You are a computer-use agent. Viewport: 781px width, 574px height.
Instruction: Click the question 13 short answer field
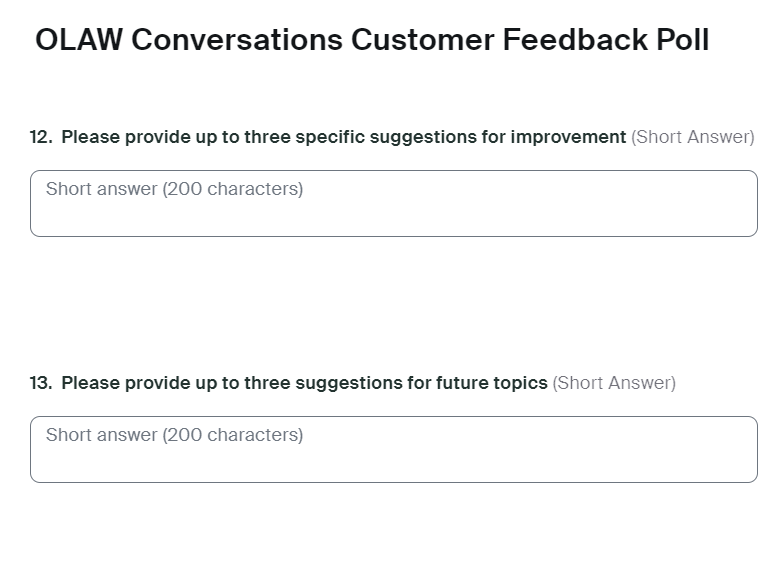(x=393, y=450)
